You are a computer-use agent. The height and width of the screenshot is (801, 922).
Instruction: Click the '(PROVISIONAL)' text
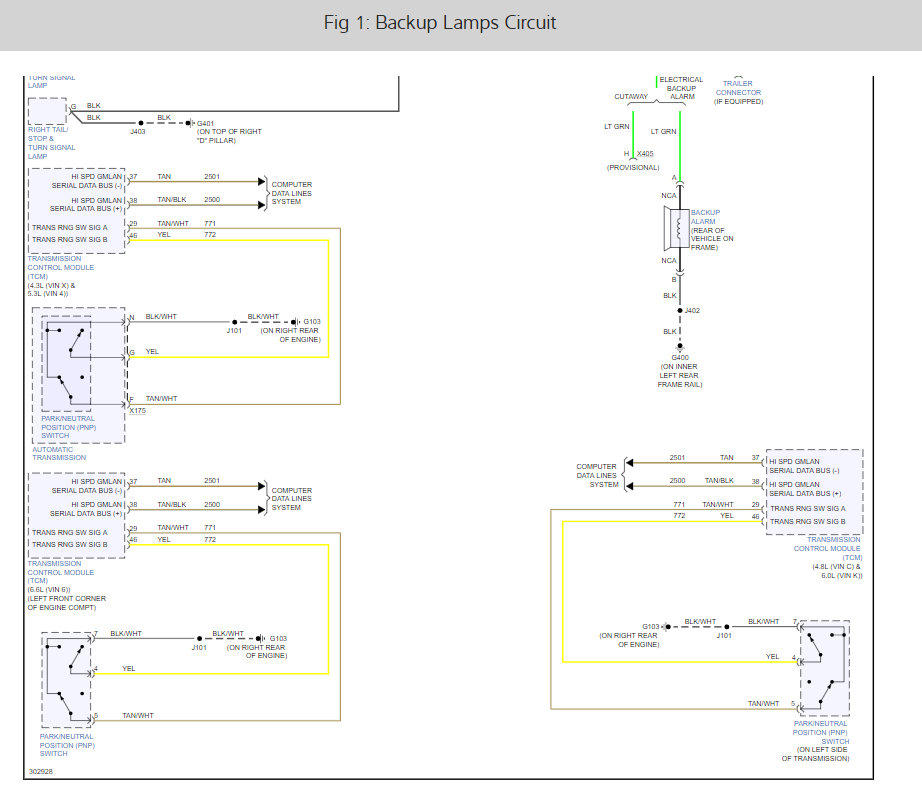point(634,167)
